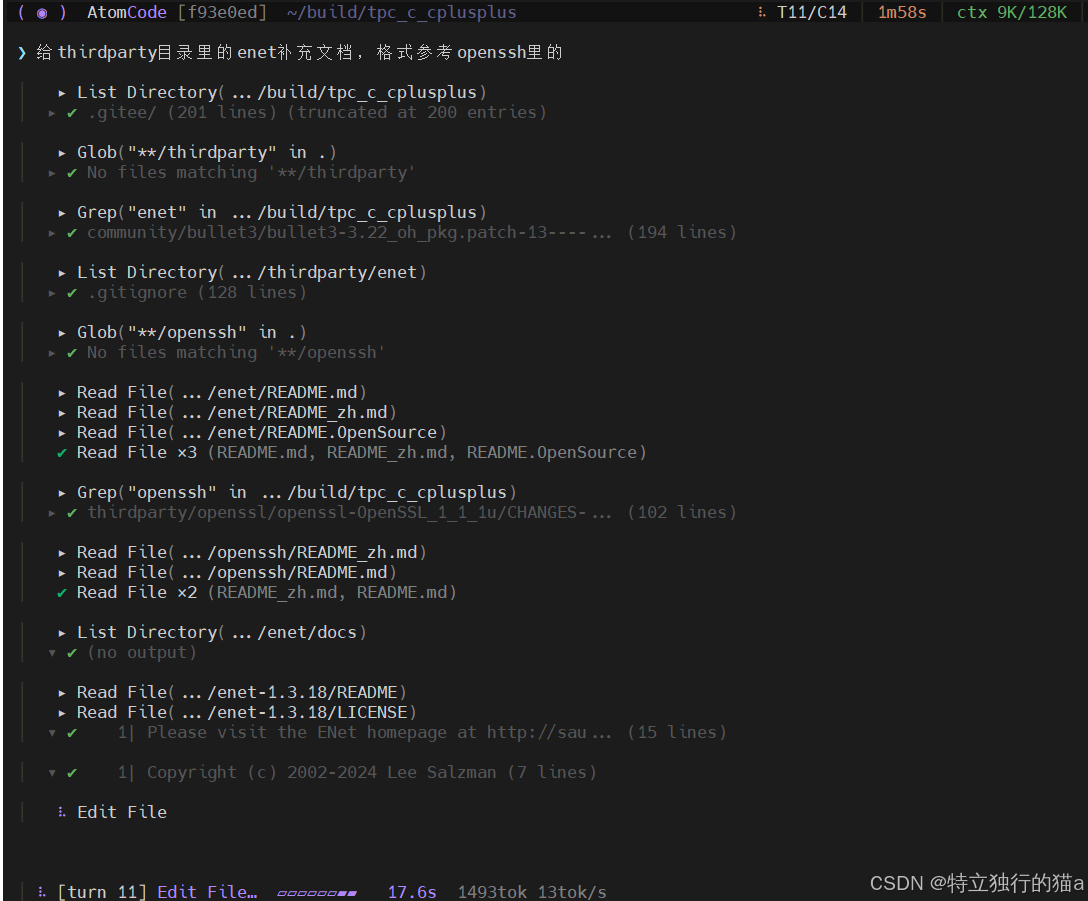Click the prompt chevron before the user message
Viewport: 1088px width, 901px height.
(22, 53)
